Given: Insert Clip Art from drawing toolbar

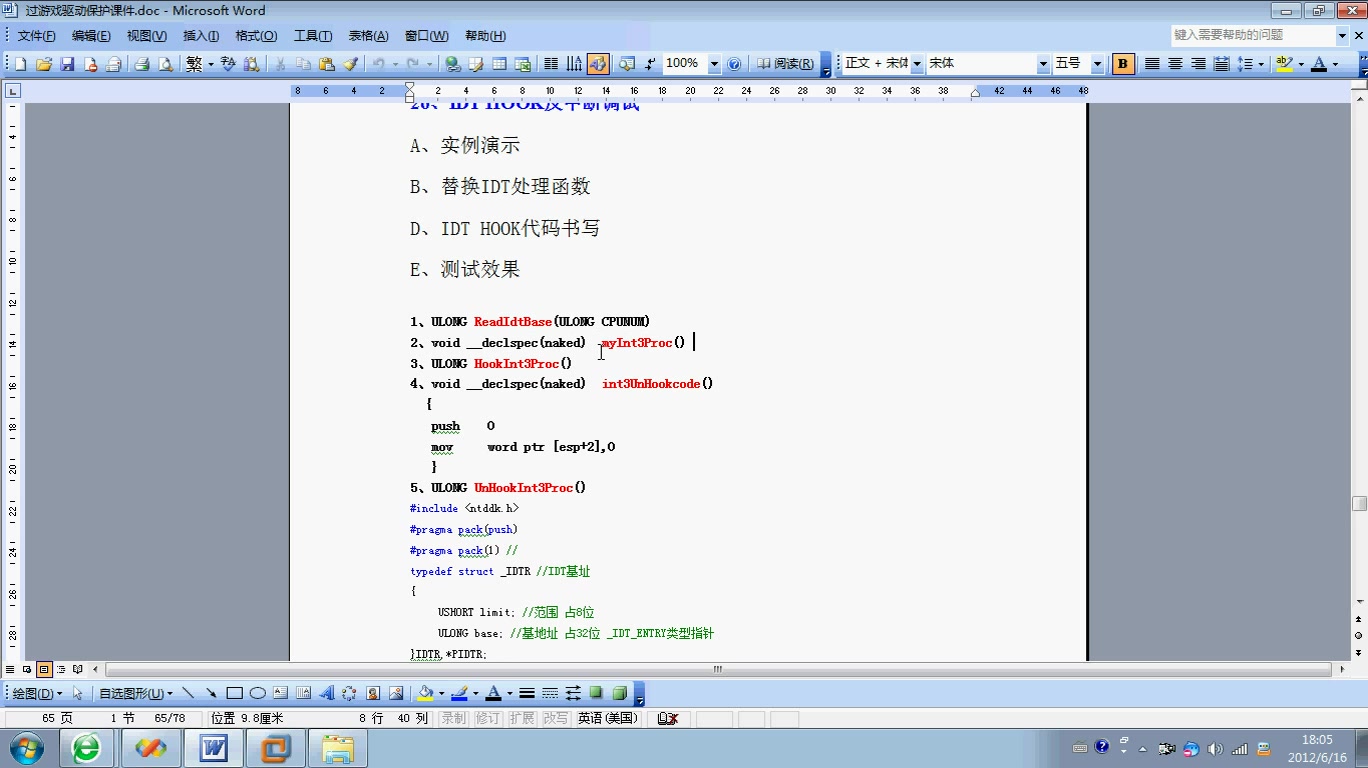Looking at the screenshot, I should coord(373,693).
